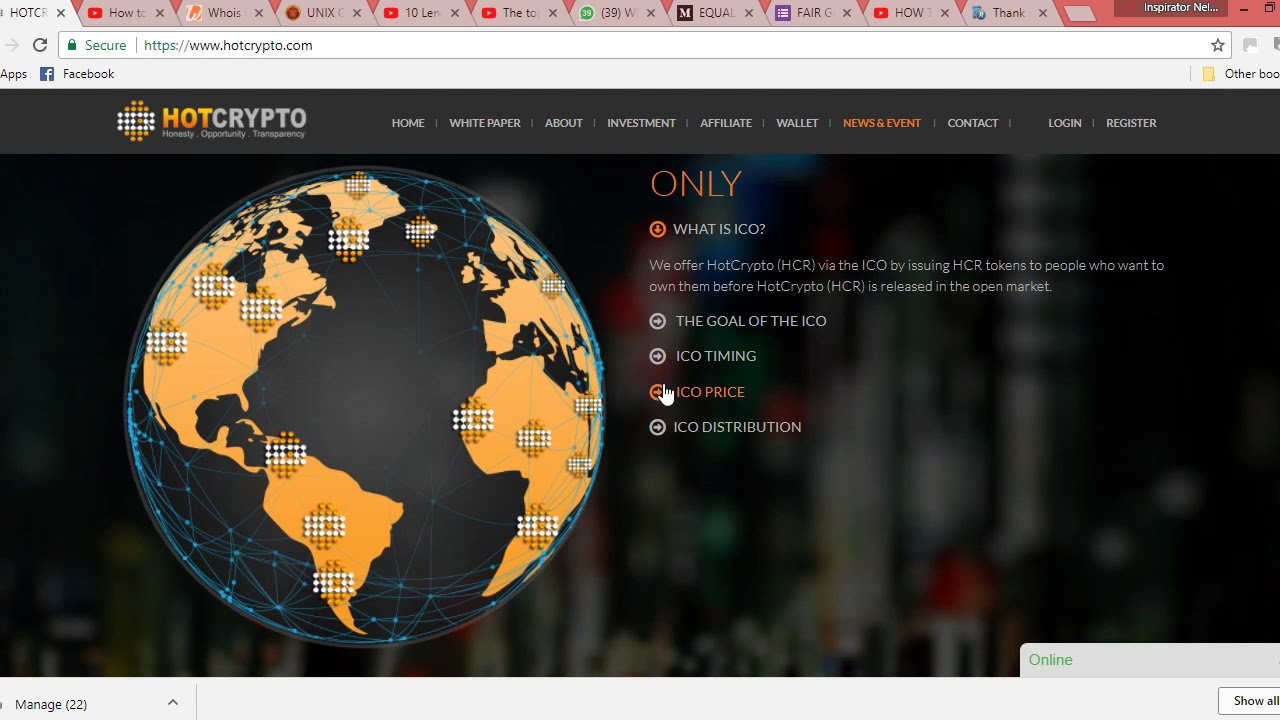Image resolution: width=1280 pixels, height=720 pixels.
Task: Click the HotCrypto logo
Action: click(211, 121)
